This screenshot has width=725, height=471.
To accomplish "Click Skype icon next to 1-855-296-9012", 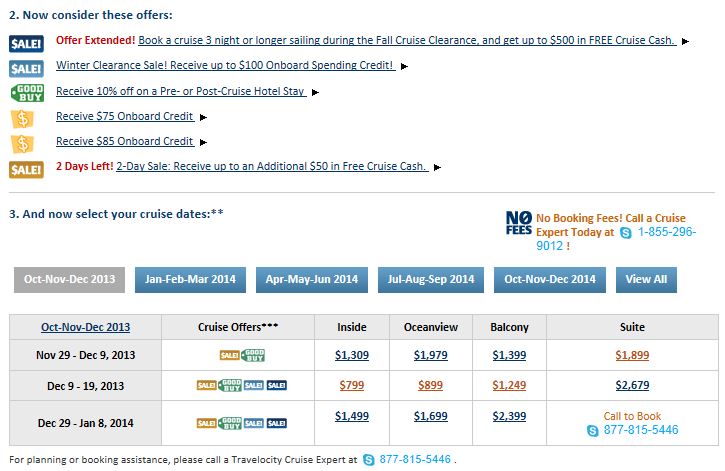I will pos(626,233).
